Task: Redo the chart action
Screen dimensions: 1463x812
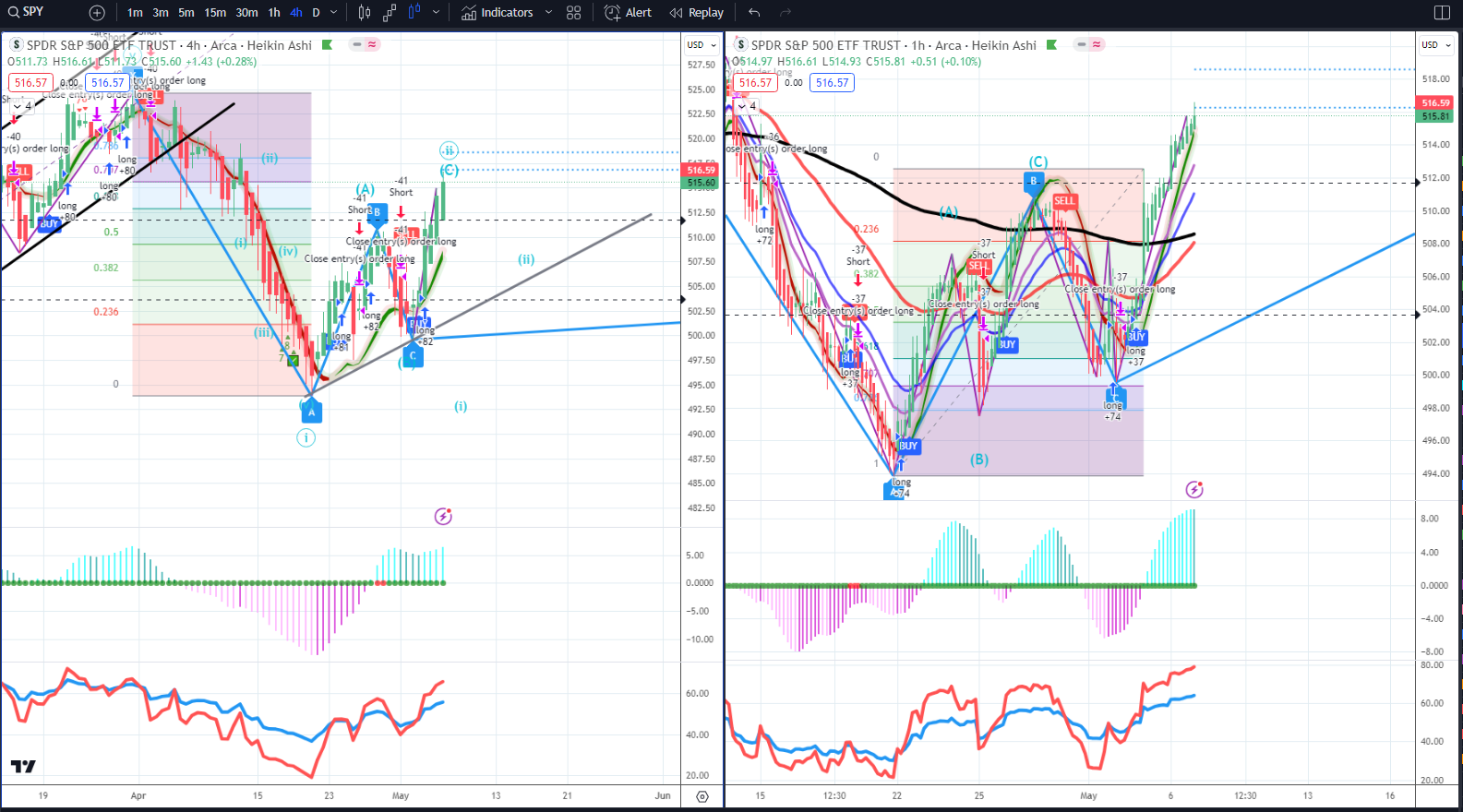Action: pyautogui.click(x=785, y=13)
